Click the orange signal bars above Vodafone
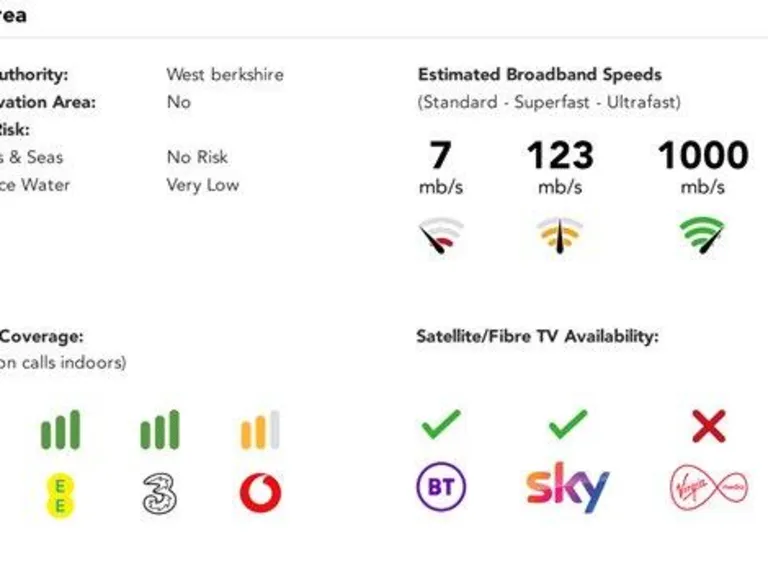The width and height of the screenshot is (768, 576). pyautogui.click(x=260, y=430)
